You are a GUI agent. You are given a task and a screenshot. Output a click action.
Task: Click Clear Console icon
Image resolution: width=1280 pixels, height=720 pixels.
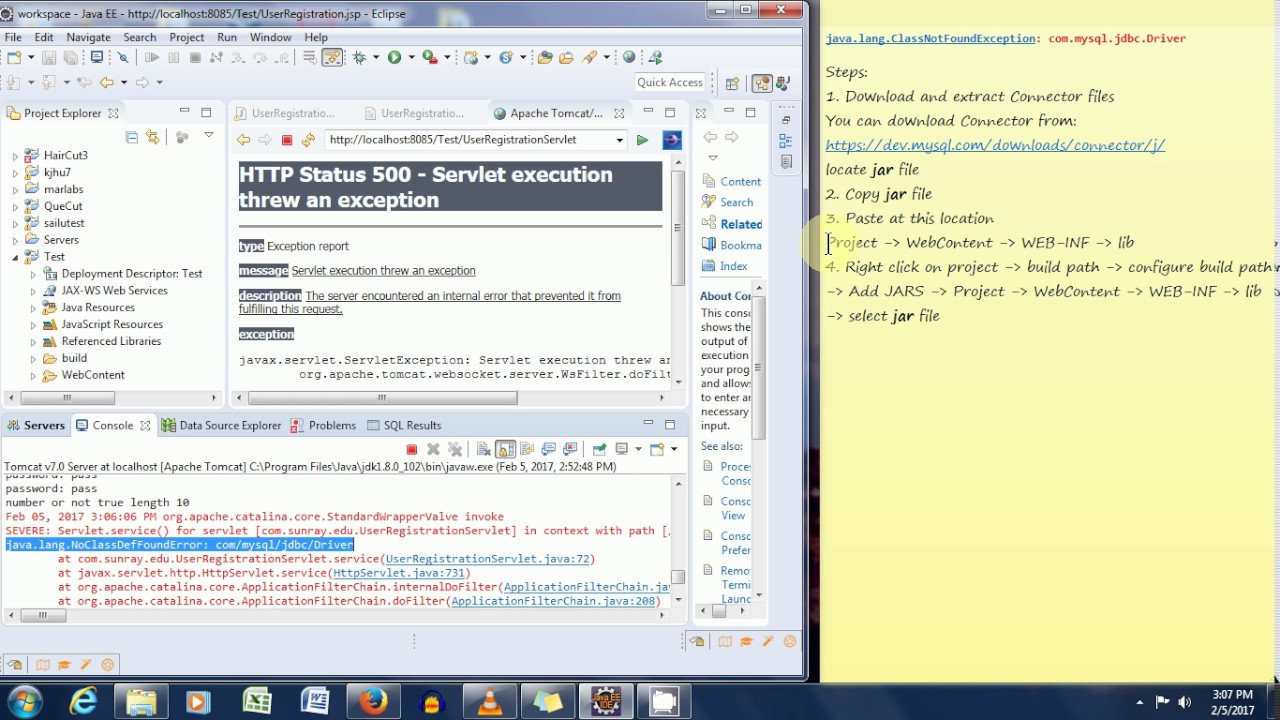pyautogui.click(x=483, y=449)
